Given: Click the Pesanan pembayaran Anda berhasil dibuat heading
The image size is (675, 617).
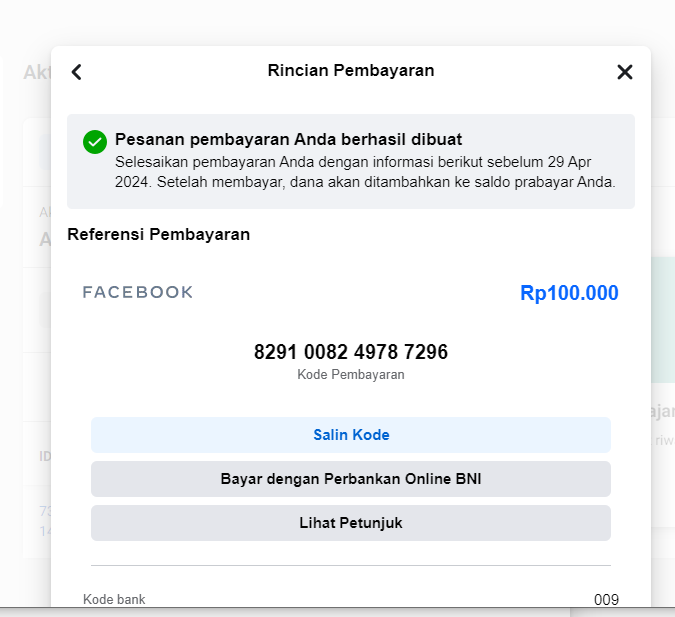Looking at the screenshot, I should (288, 140).
